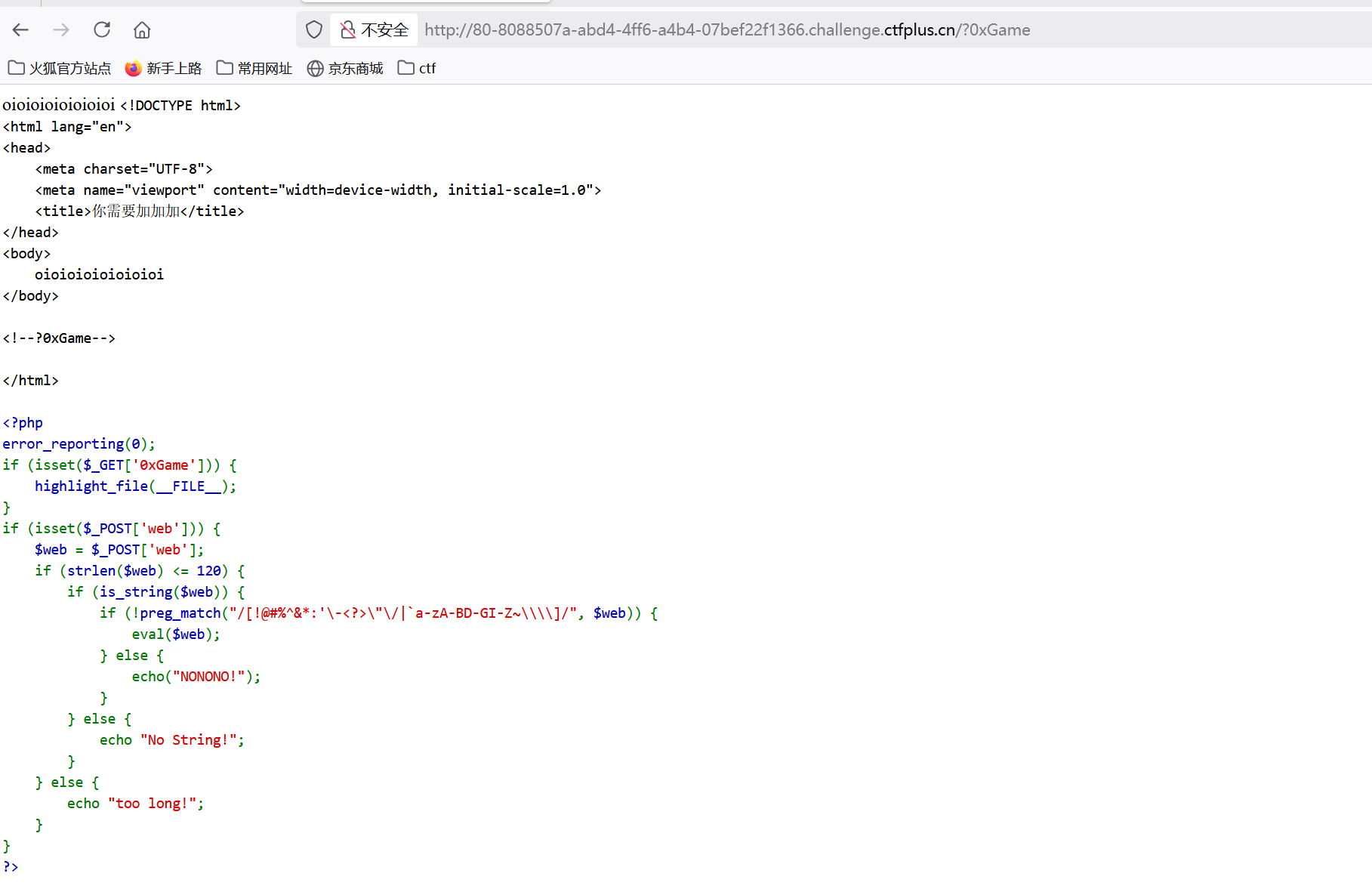Image resolution: width=1372 pixels, height=895 pixels.
Task: Expand the ctf bookmark folder
Action: coord(417,69)
